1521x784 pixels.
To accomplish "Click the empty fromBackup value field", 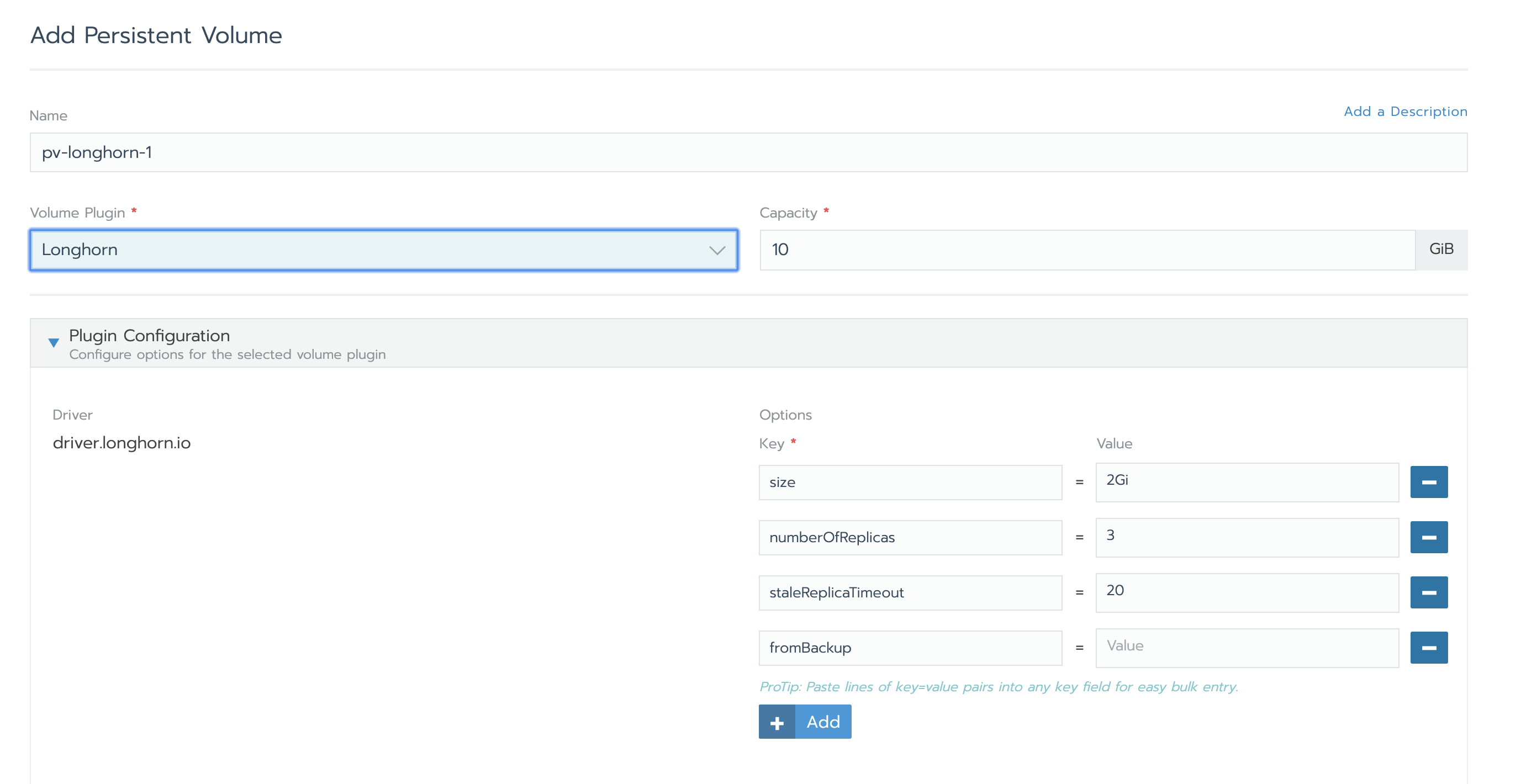I will pyautogui.click(x=1247, y=647).
